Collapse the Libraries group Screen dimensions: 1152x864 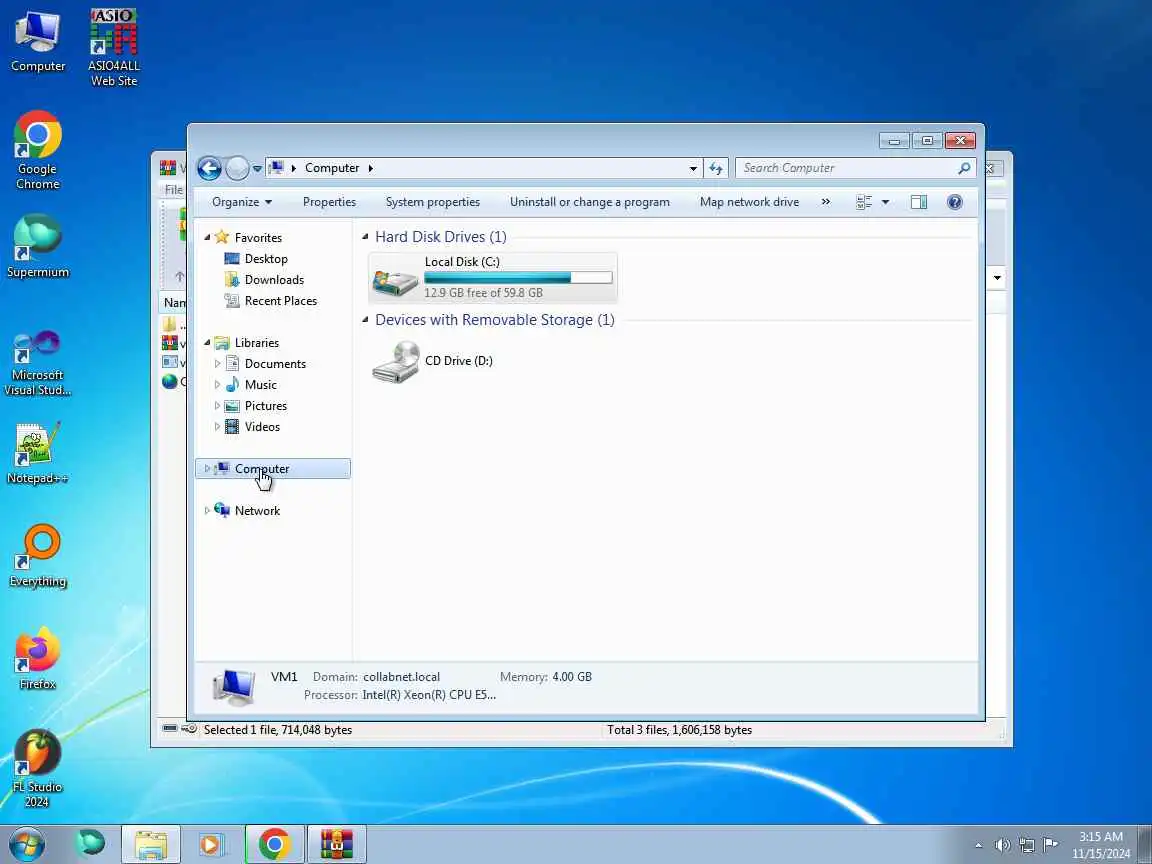[207, 342]
